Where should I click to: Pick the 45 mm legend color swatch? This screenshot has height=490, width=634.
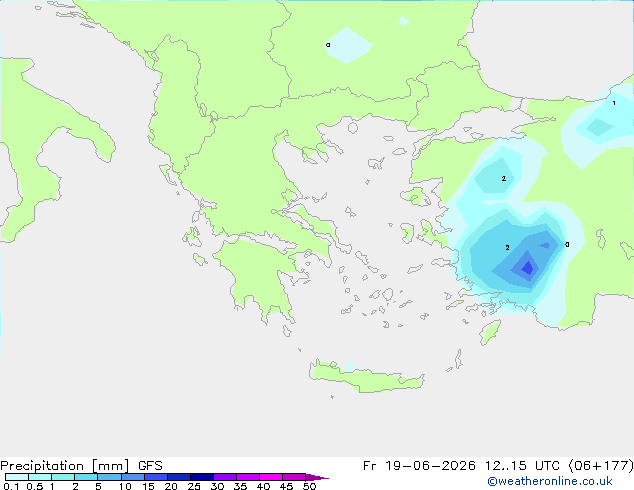click(294, 477)
